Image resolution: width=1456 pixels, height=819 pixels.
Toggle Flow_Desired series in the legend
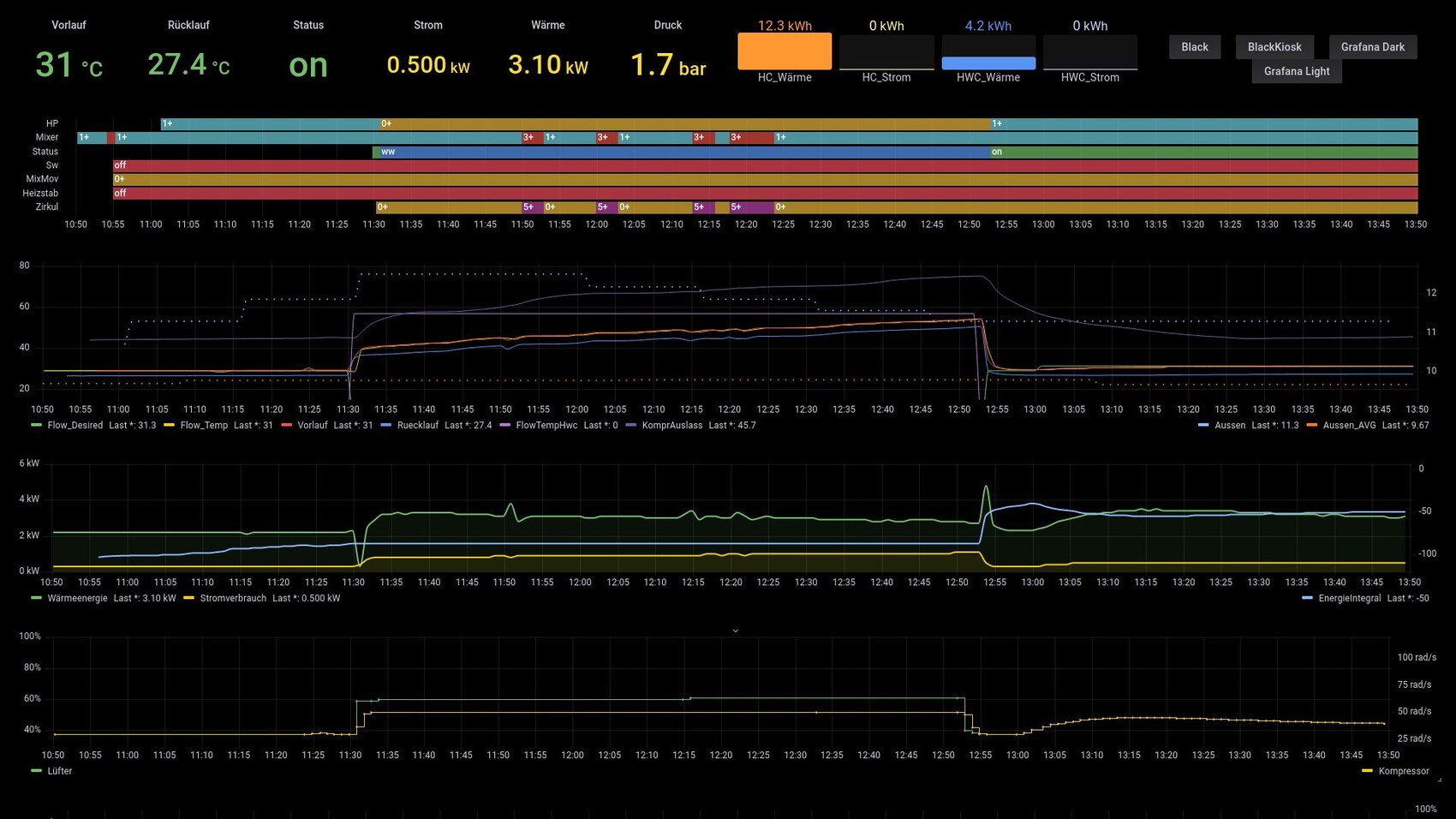(x=75, y=425)
